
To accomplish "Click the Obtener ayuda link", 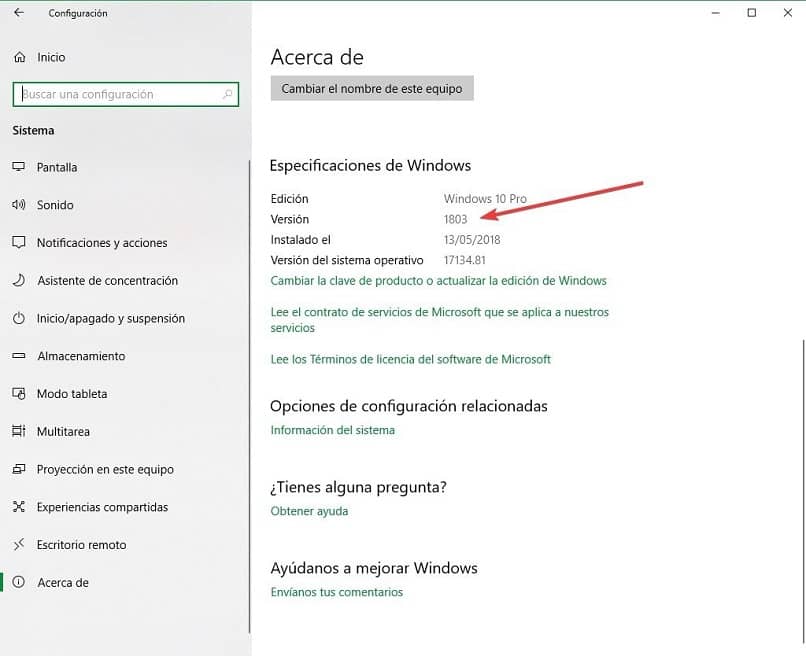I will click(309, 511).
